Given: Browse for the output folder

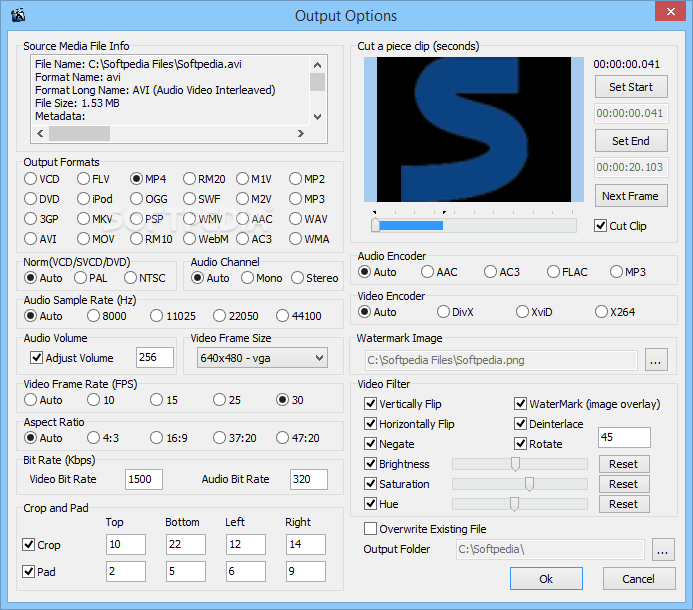Looking at the screenshot, I should [x=663, y=549].
